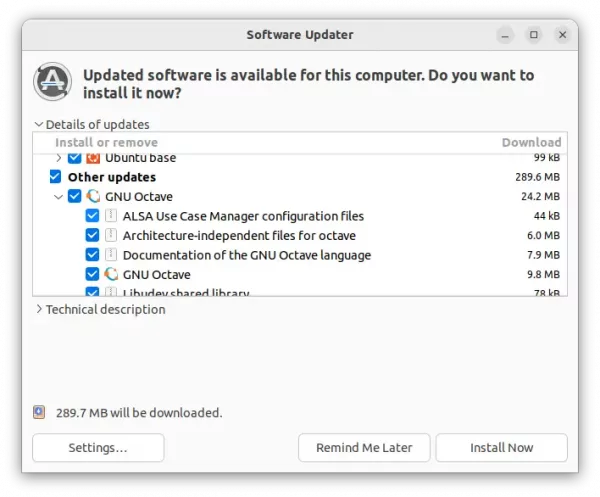Uncheck the Other updates checkbox

[56, 178]
